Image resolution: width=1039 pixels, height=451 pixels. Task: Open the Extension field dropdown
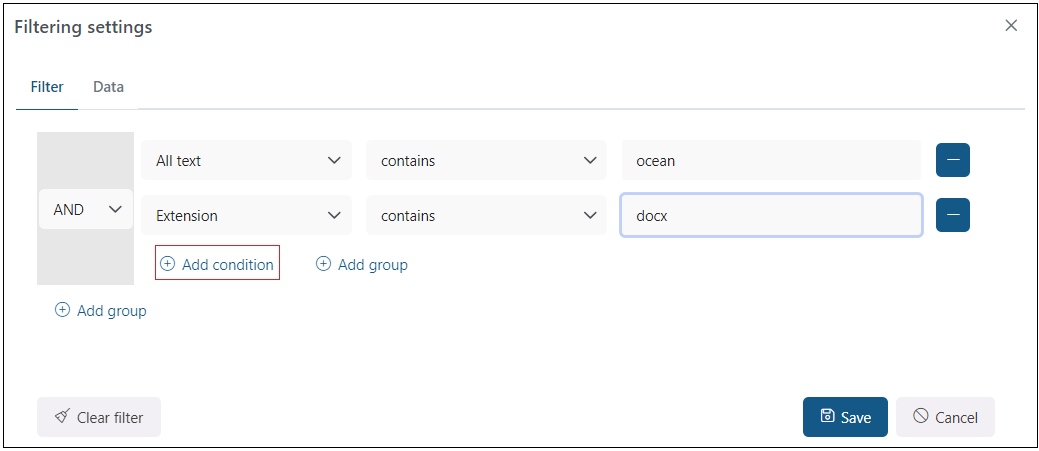tap(247, 215)
